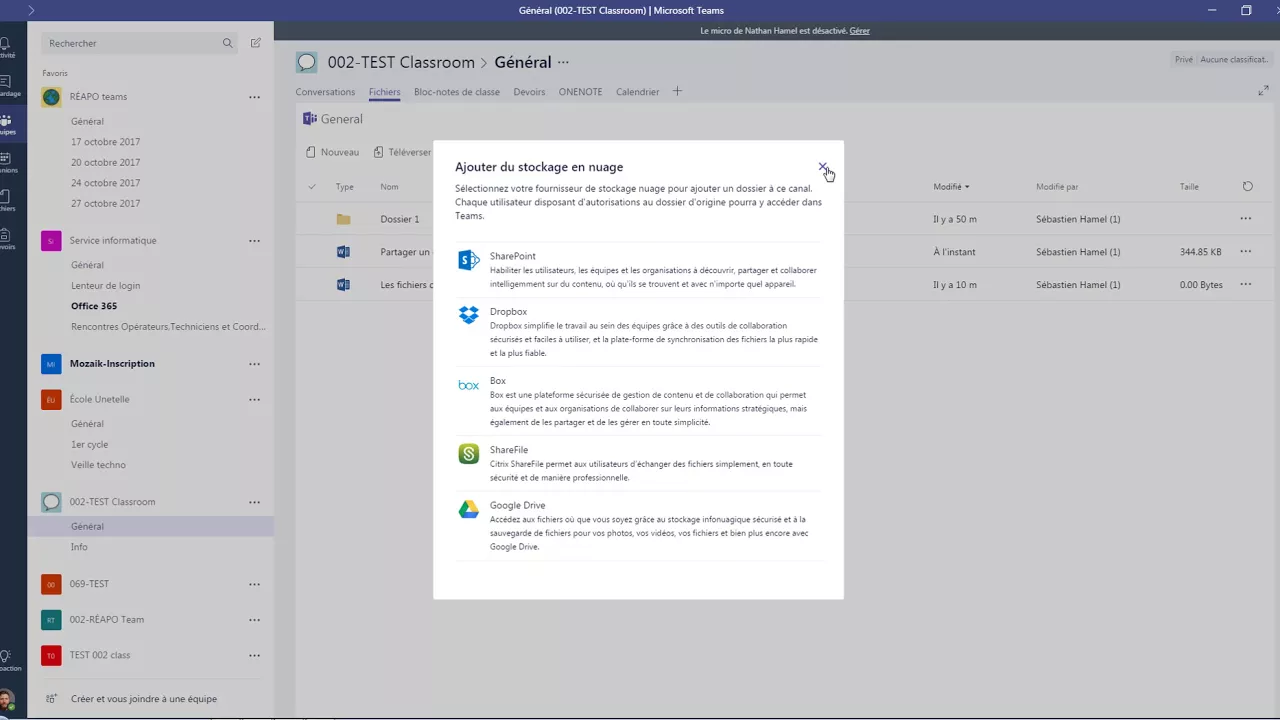Sort by the Nom column header

point(389,187)
